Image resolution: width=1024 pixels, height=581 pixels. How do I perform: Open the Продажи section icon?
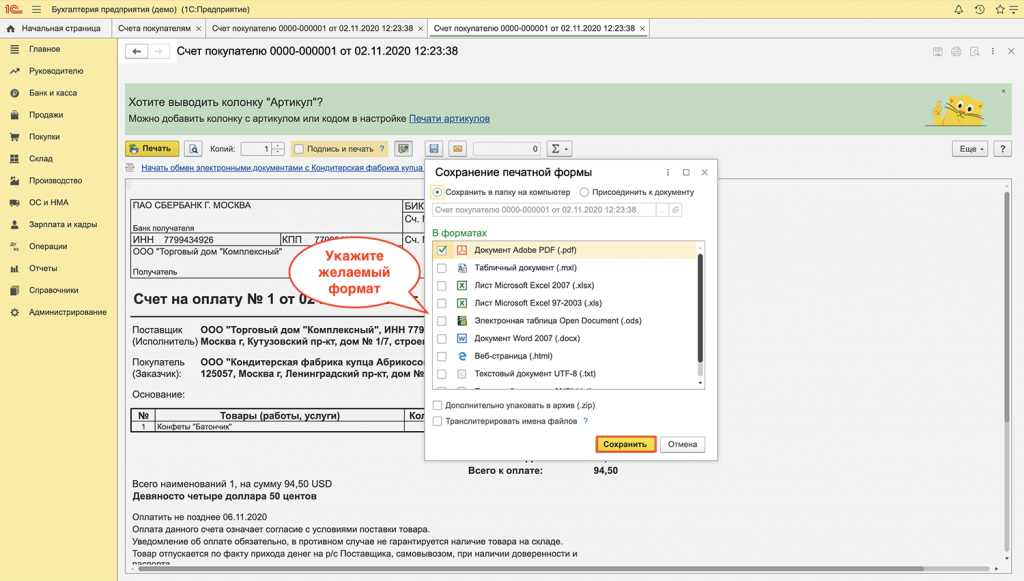coord(14,115)
